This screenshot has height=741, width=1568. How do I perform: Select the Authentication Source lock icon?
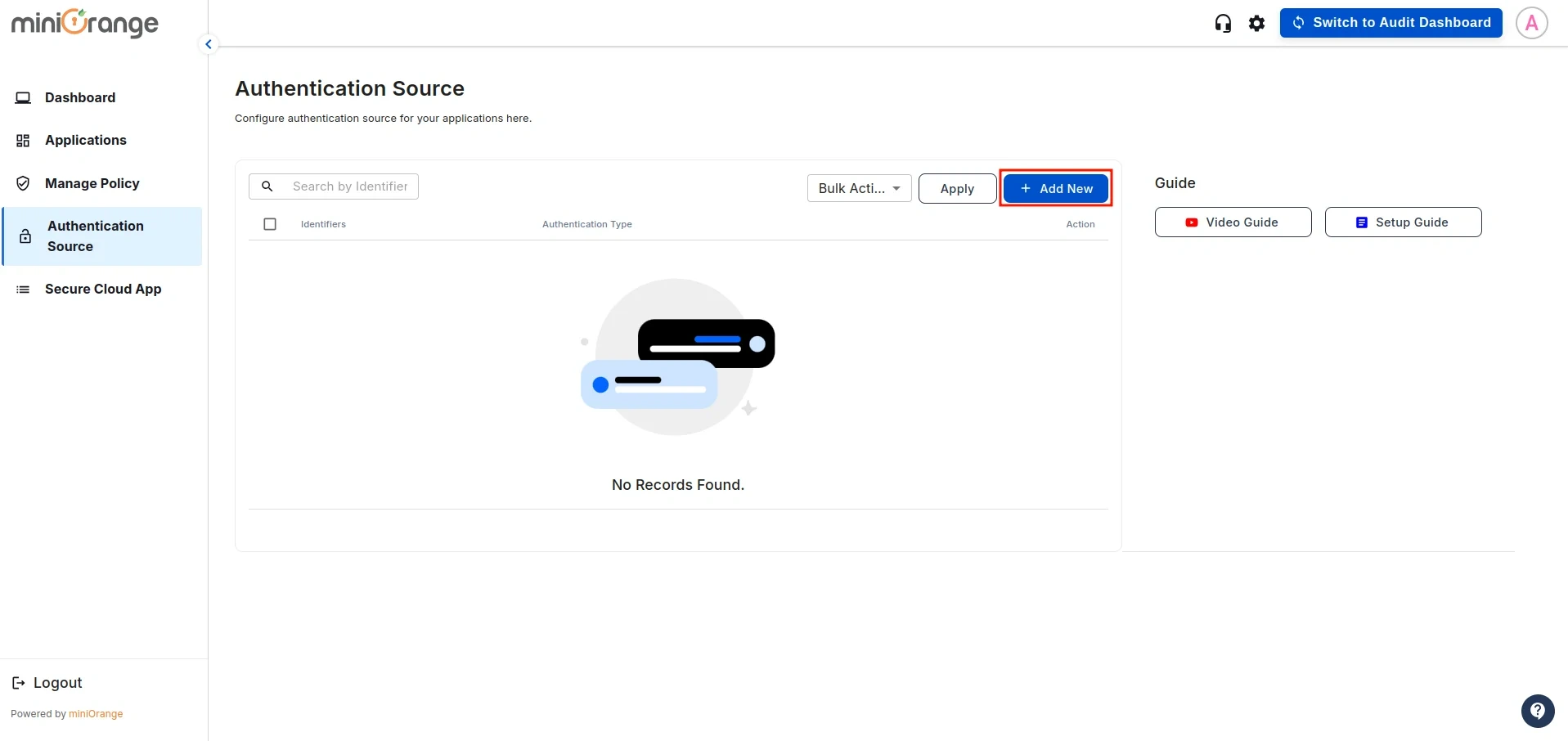click(x=25, y=236)
